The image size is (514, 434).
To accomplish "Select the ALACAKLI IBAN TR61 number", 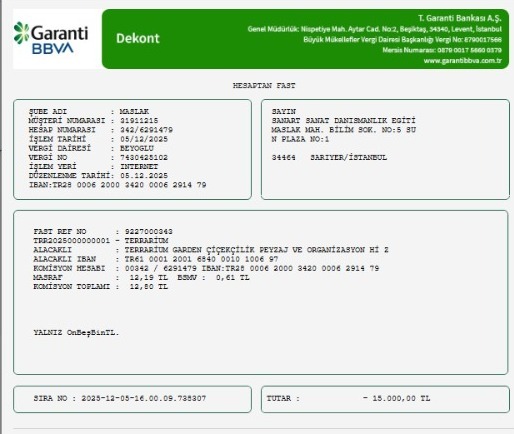I will coord(201,259).
